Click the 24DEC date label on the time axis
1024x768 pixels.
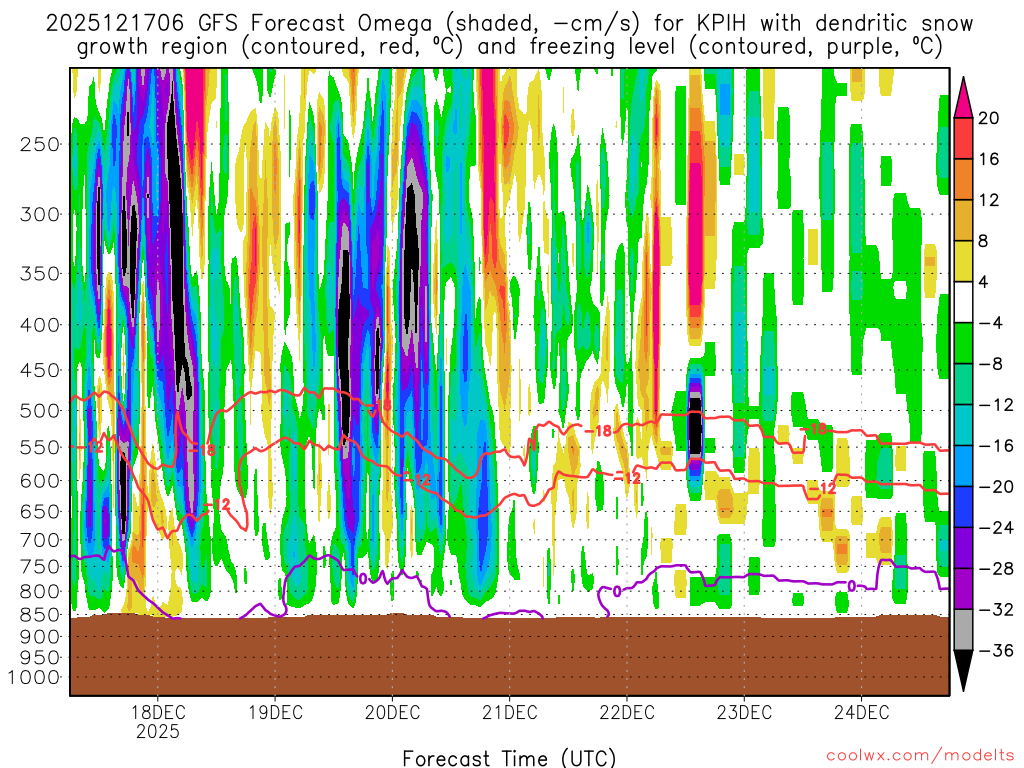tap(861, 712)
